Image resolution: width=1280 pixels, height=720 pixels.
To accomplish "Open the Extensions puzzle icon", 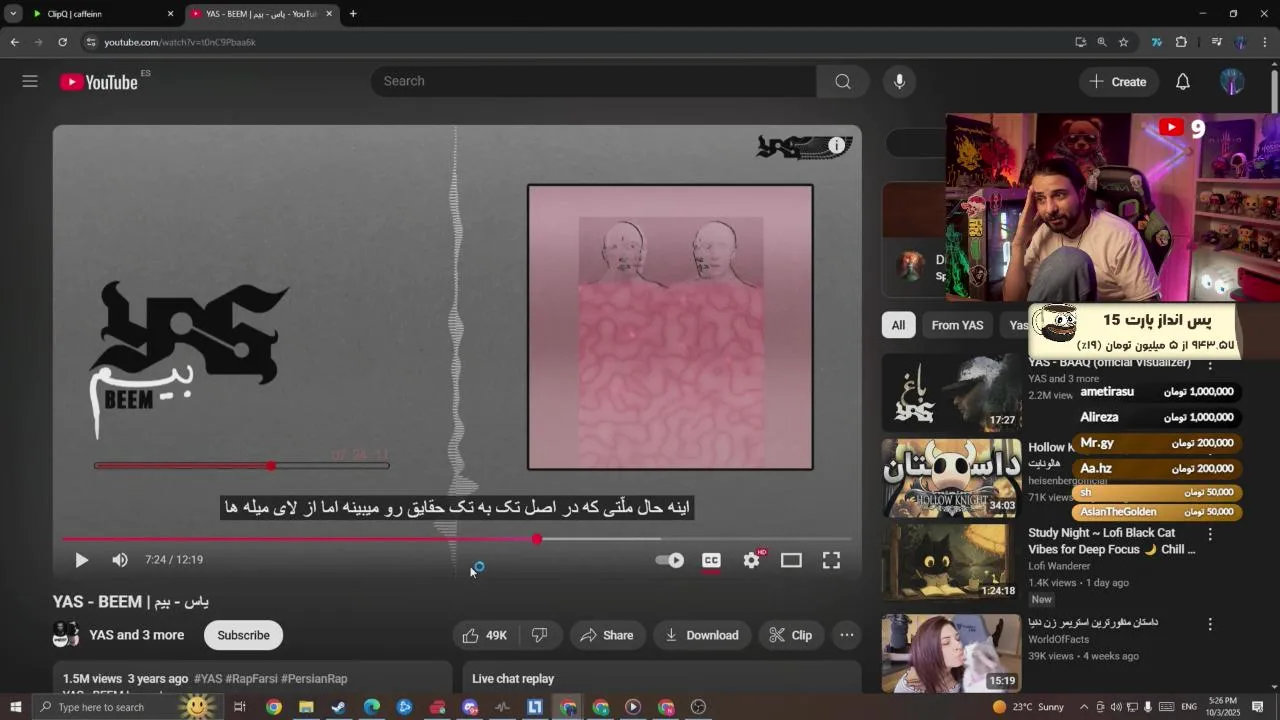I will [x=1181, y=42].
